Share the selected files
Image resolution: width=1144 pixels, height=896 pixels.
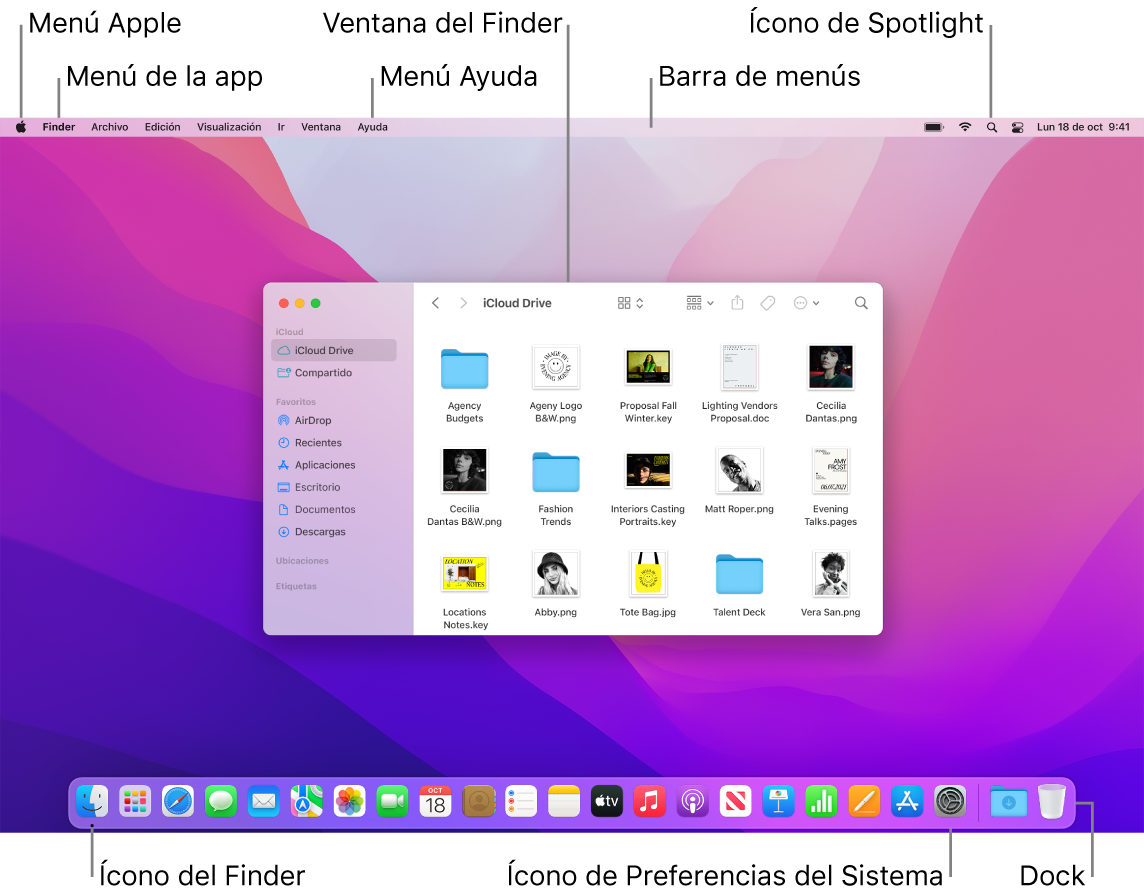(738, 302)
